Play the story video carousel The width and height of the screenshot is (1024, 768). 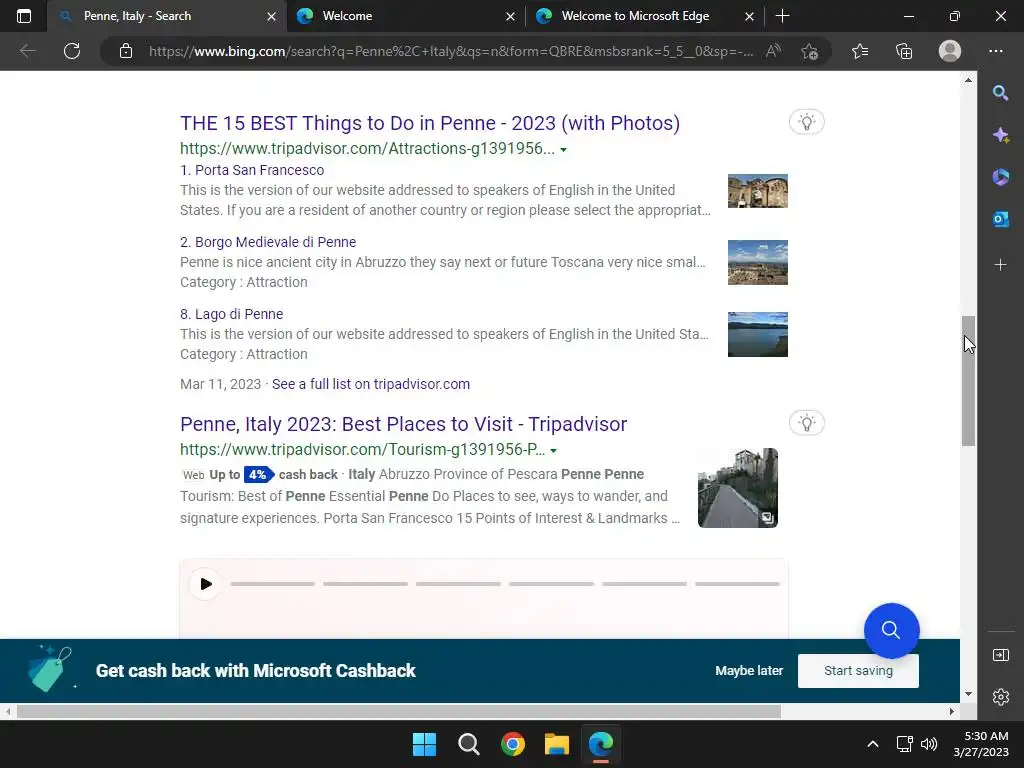point(205,584)
